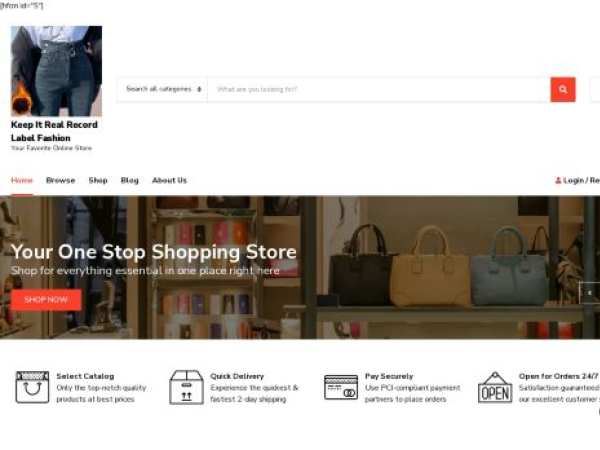Click the SHOP NOW button
600x450 pixels.
(46, 300)
